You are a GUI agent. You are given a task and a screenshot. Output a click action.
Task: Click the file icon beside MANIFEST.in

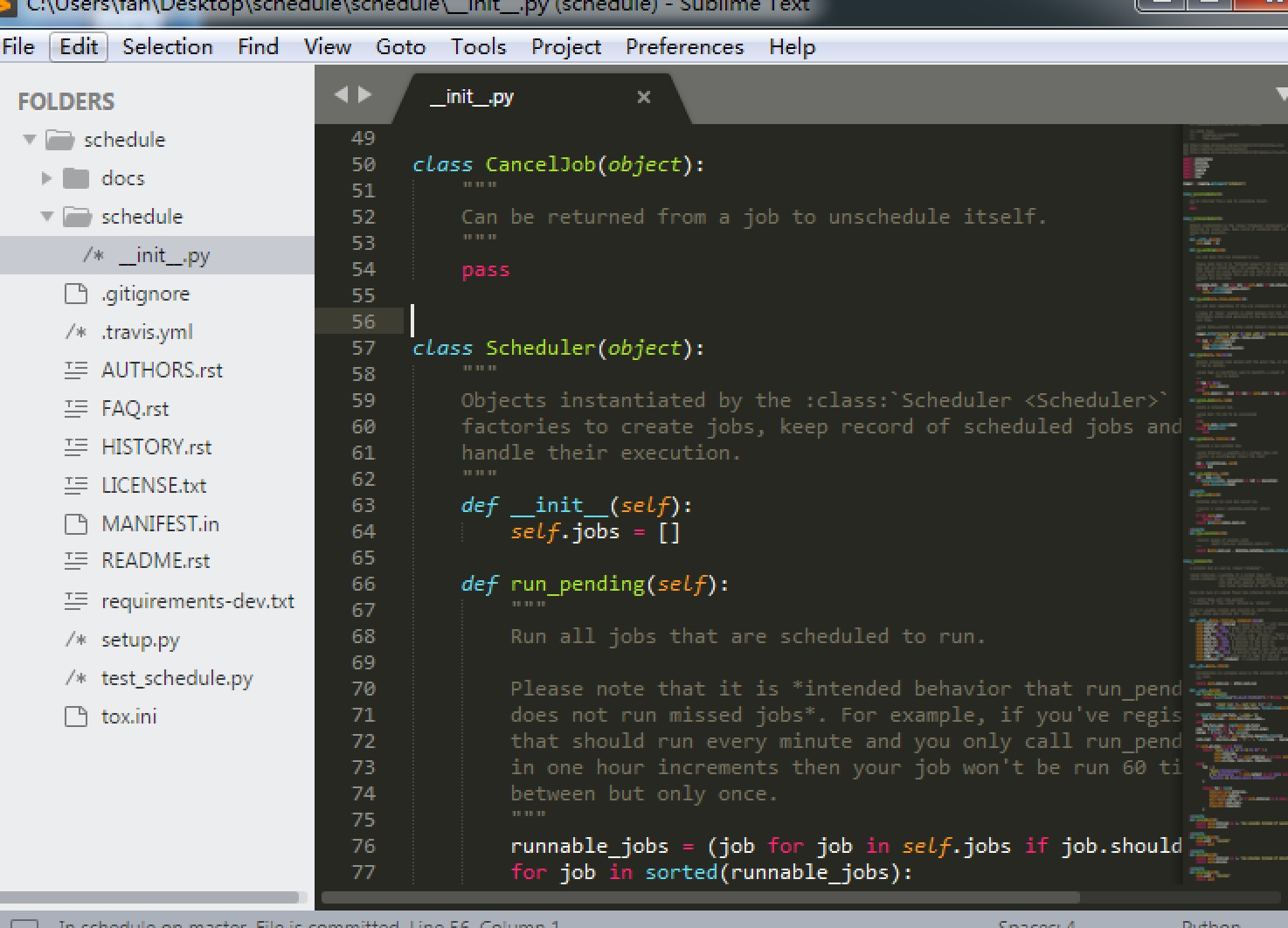(x=77, y=523)
